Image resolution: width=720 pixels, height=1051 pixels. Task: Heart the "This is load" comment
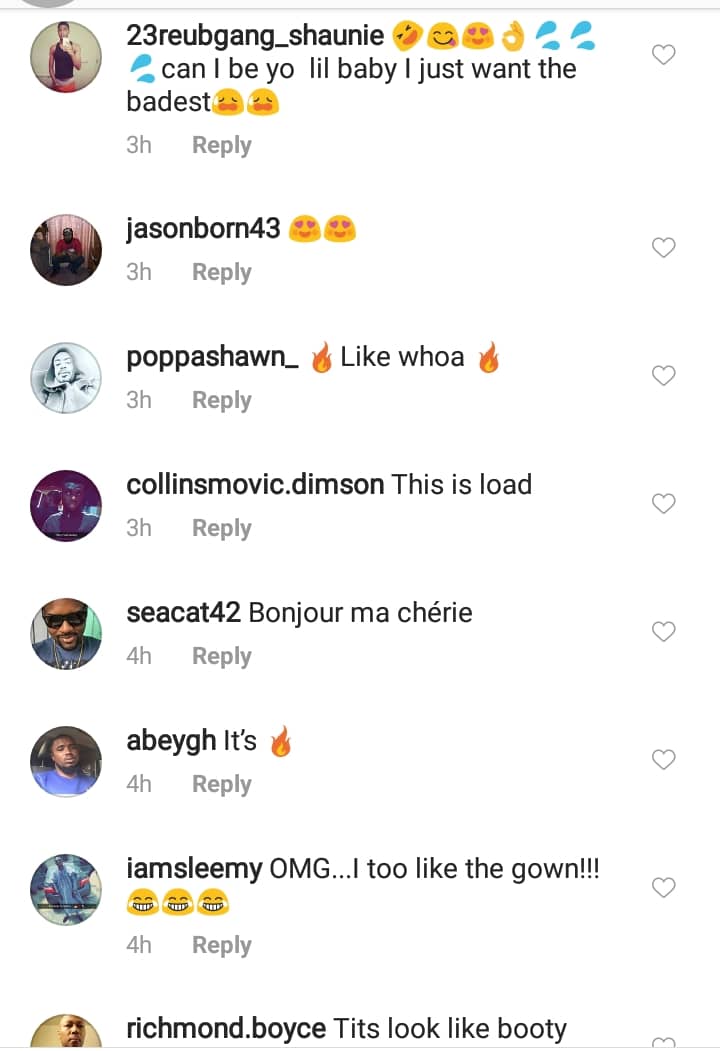664,503
